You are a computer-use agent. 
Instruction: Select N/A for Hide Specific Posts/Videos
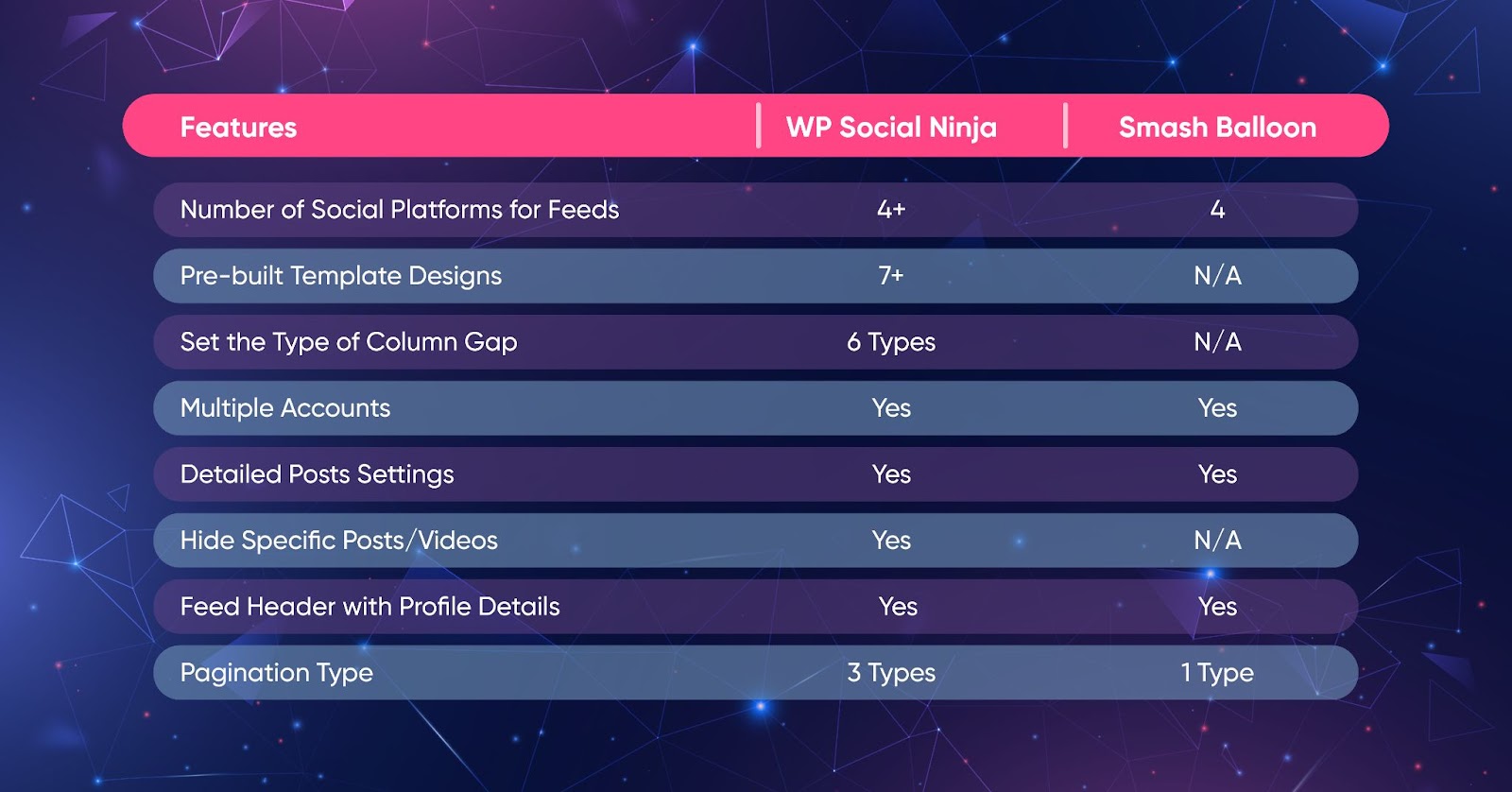(x=1217, y=541)
